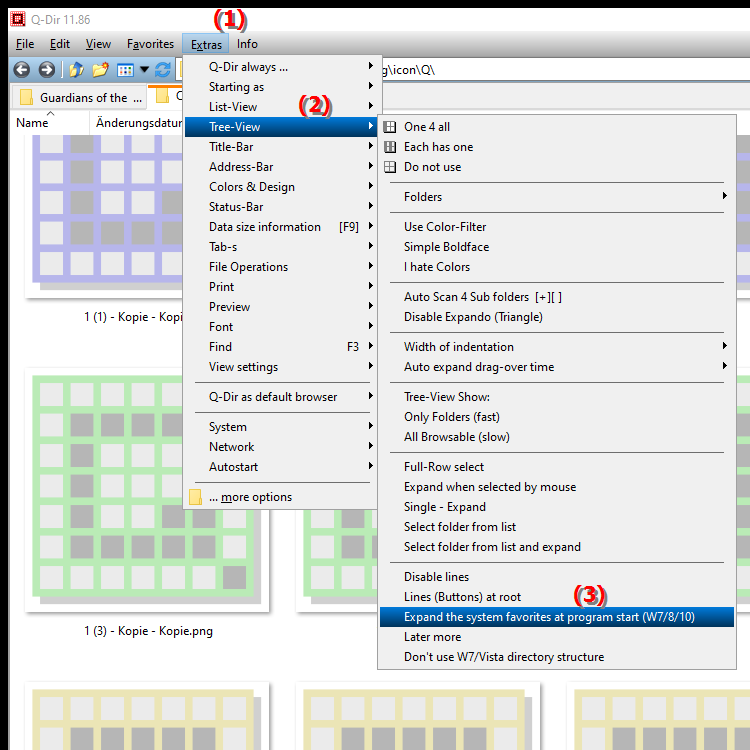750x750 pixels.
Task: Select All Browsable (slow) option
Action: coord(557,437)
